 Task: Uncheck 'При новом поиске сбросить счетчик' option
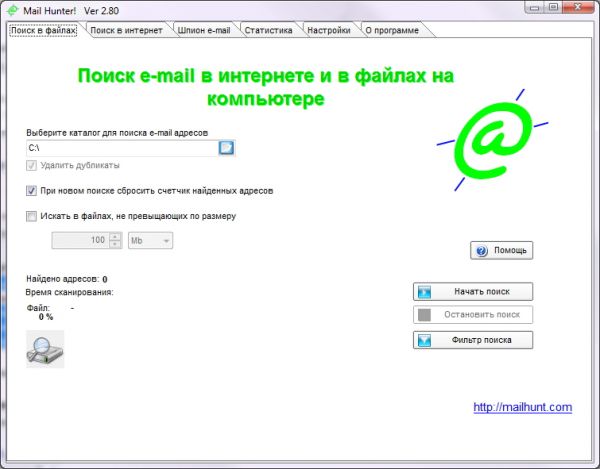31,191
